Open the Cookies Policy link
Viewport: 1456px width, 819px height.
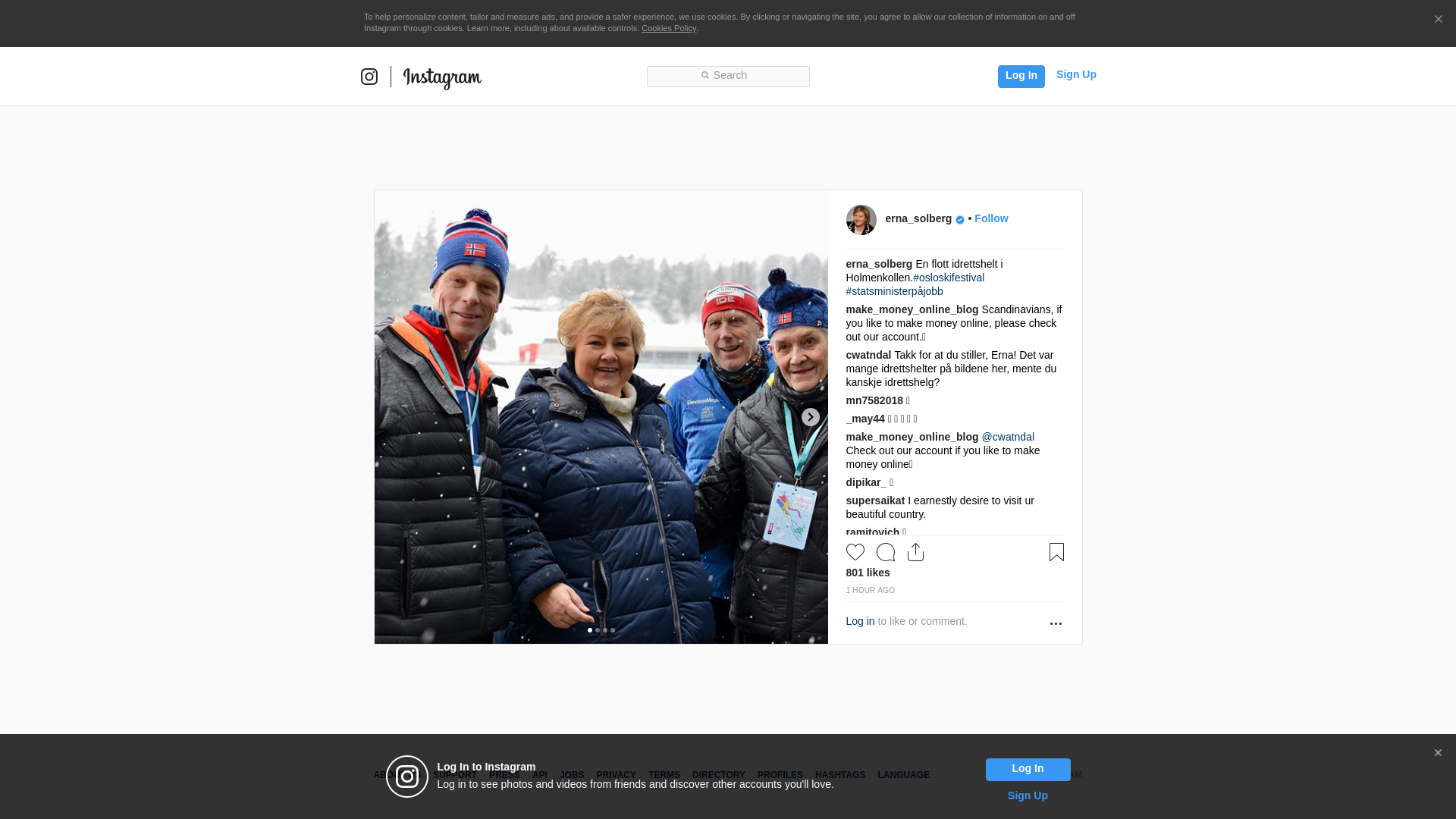click(669, 28)
